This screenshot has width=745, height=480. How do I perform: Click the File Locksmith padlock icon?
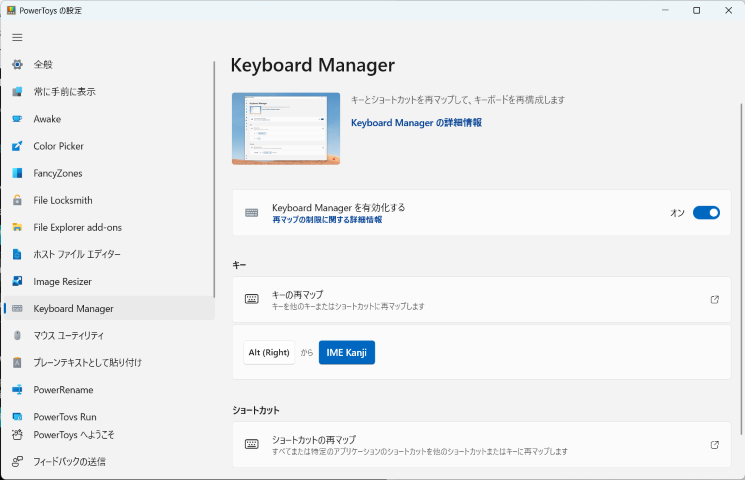point(17,200)
